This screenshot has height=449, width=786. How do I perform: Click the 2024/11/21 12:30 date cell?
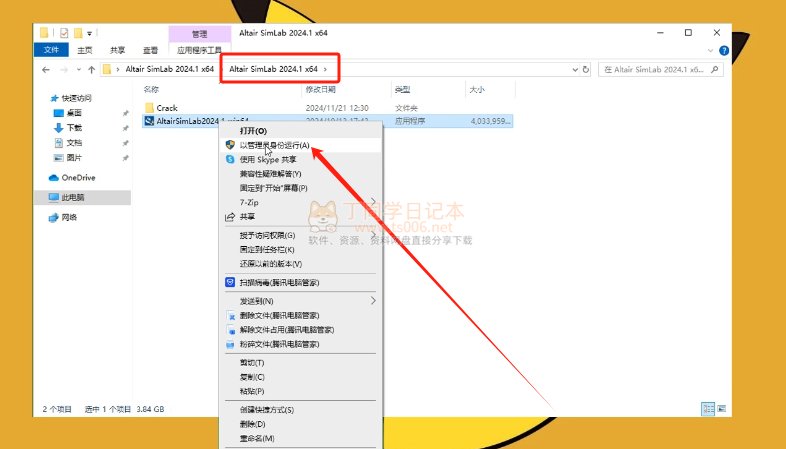pos(337,108)
